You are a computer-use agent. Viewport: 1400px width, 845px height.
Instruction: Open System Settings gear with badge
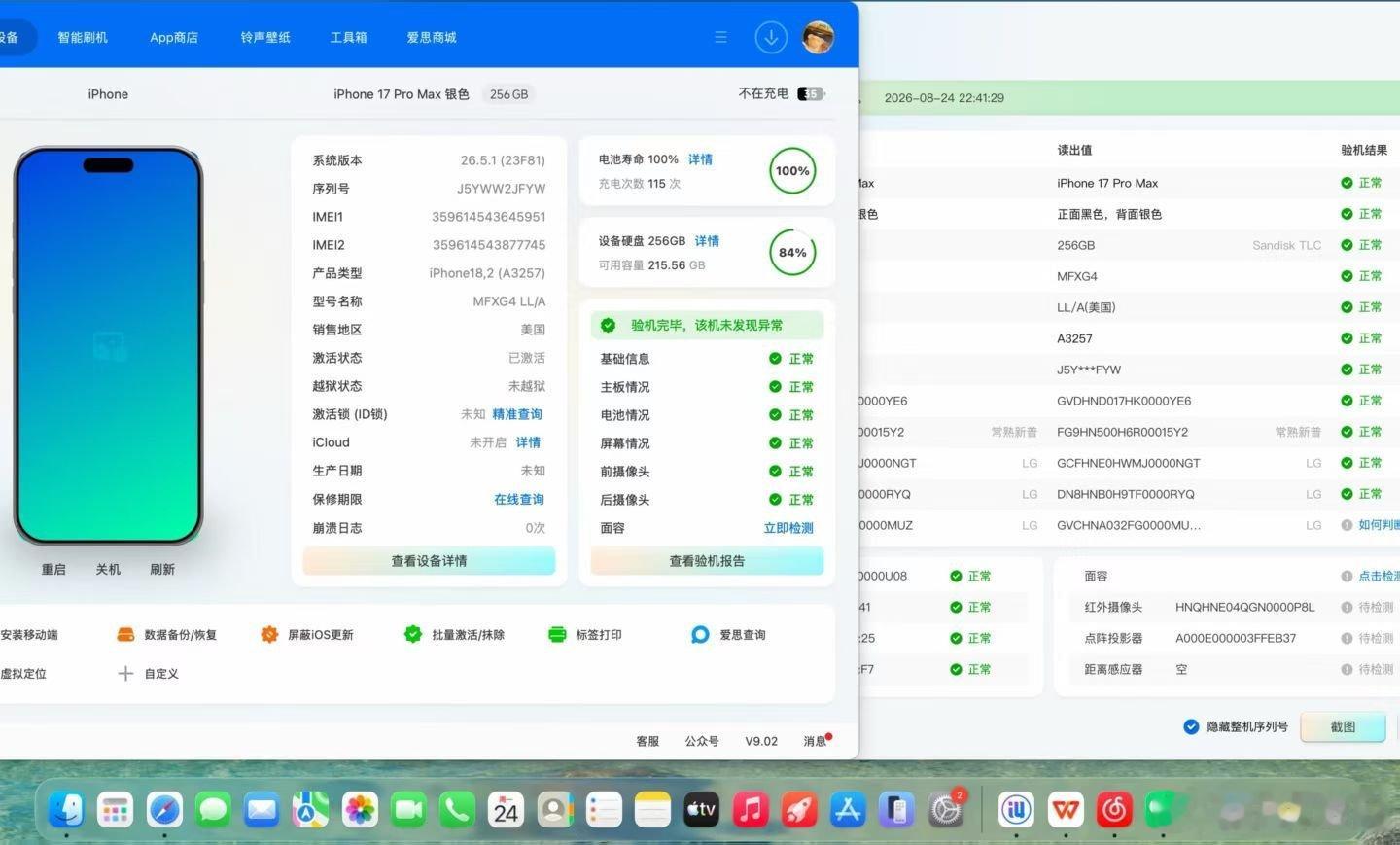point(945,809)
